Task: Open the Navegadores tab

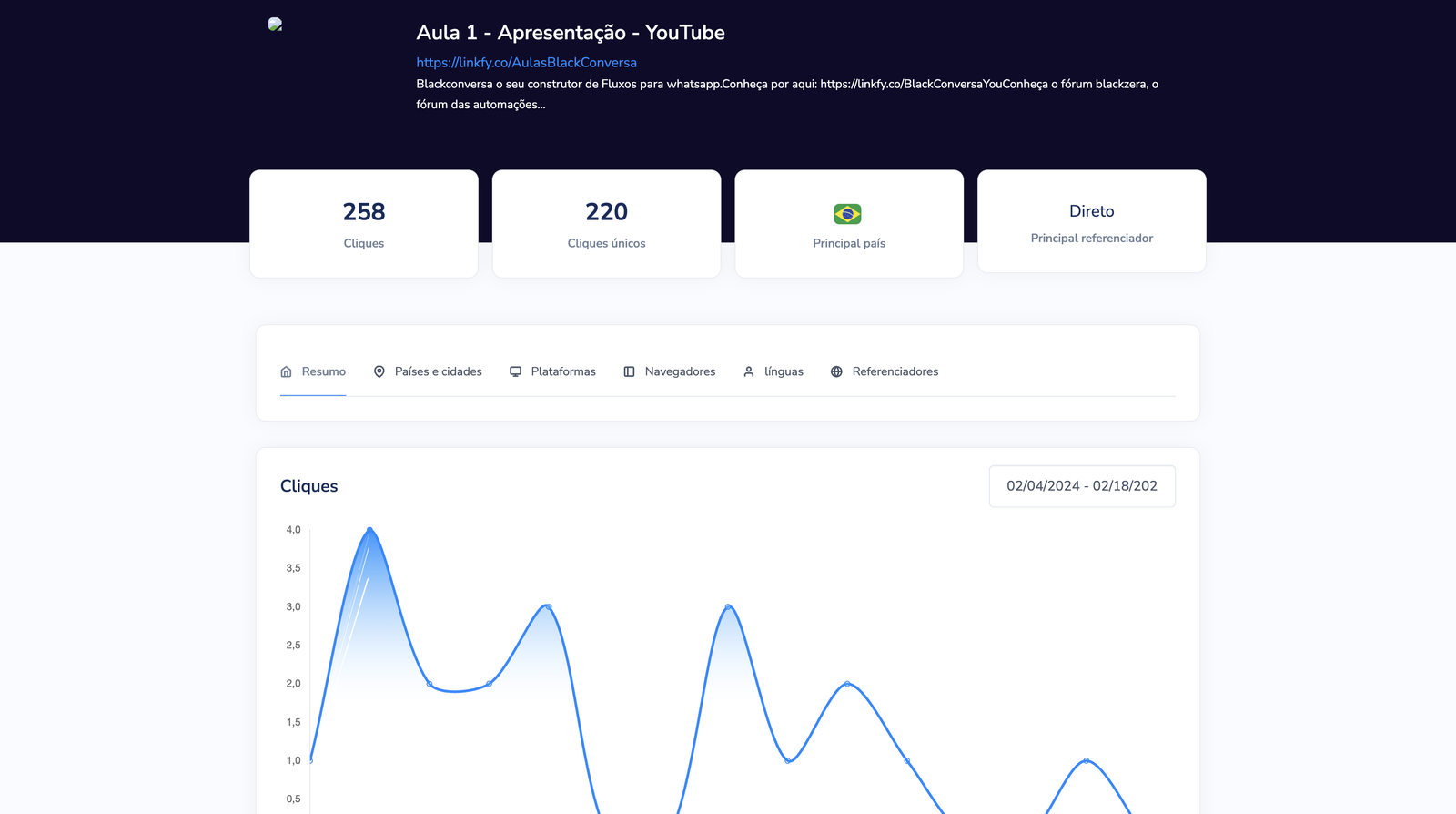Action: 669,371
